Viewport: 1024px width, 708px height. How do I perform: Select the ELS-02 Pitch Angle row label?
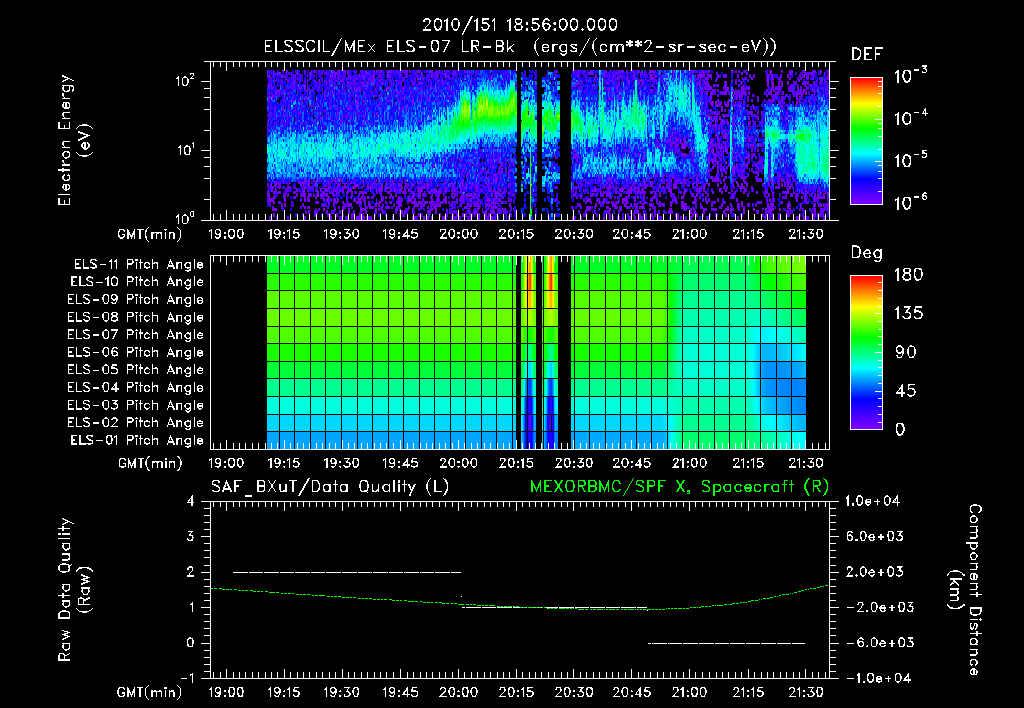[x=135, y=423]
